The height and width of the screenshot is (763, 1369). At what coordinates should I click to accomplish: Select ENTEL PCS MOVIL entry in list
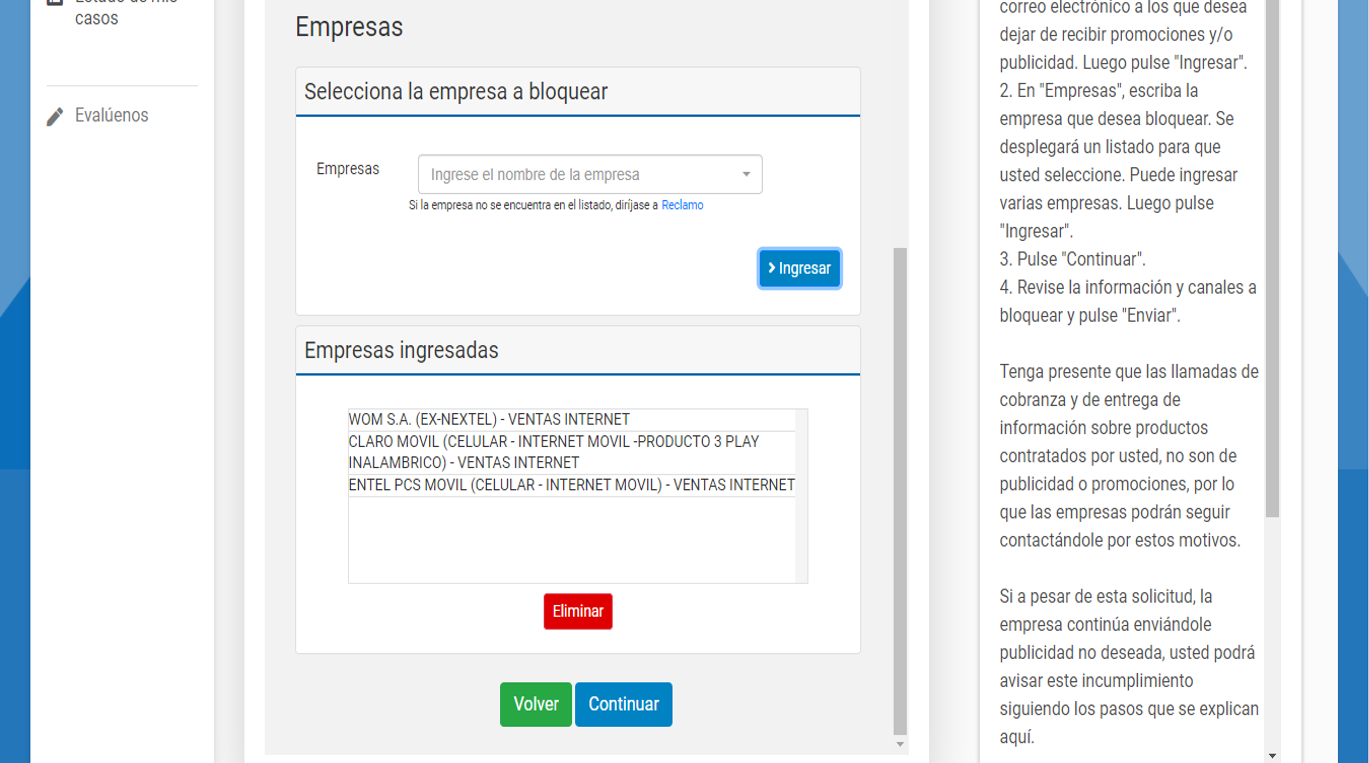coord(571,485)
